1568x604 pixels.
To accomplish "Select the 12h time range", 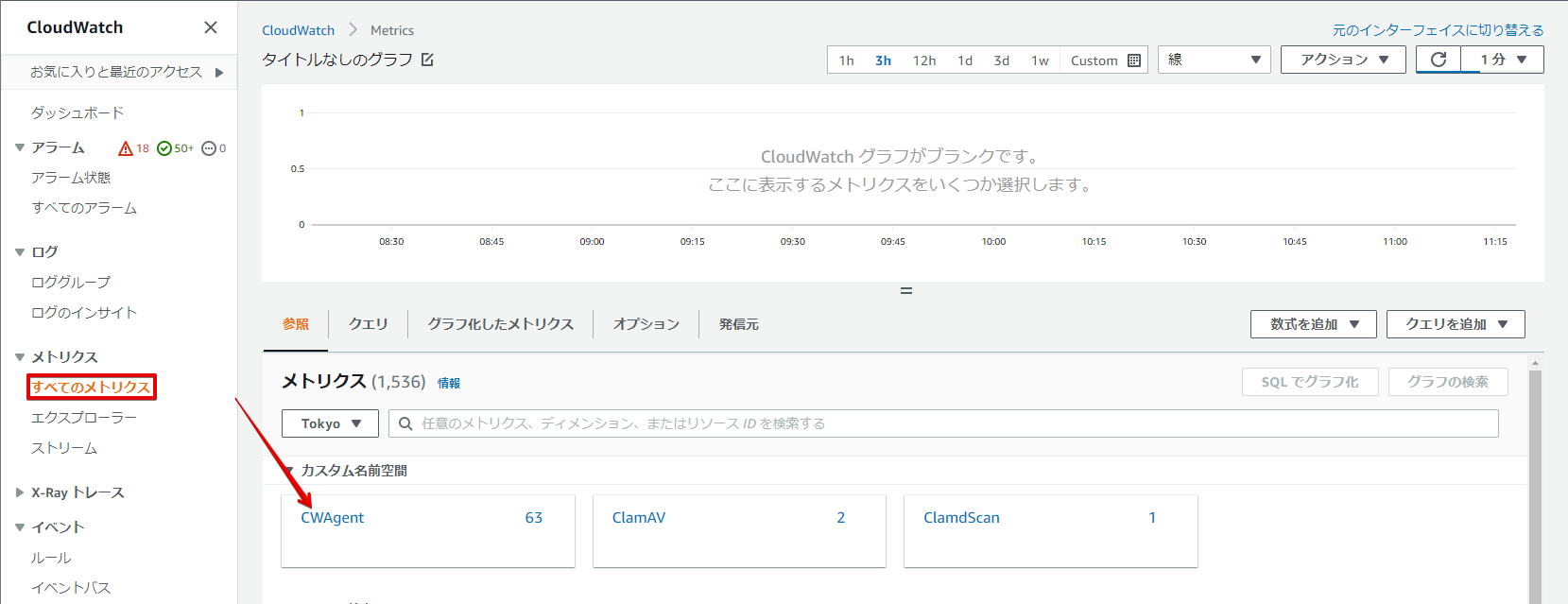I will click(x=924, y=60).
